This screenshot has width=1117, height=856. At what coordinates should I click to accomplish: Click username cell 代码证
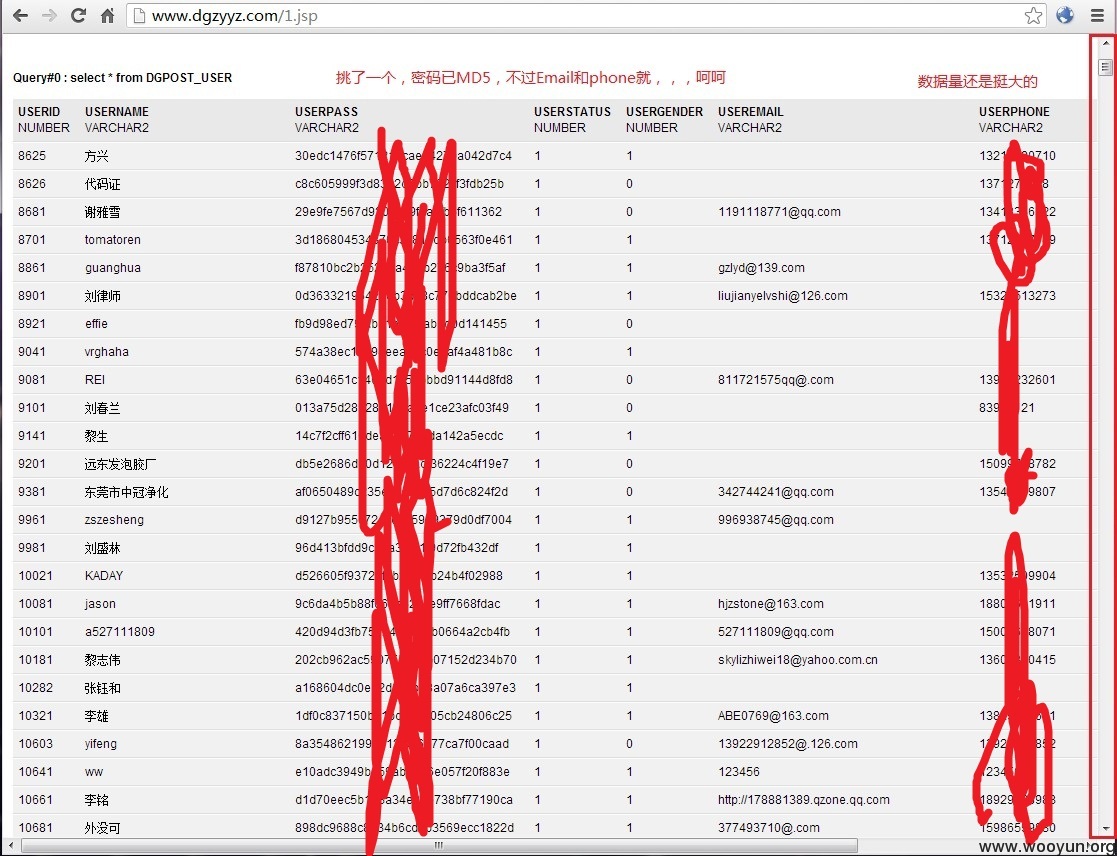tap(103, 184)
